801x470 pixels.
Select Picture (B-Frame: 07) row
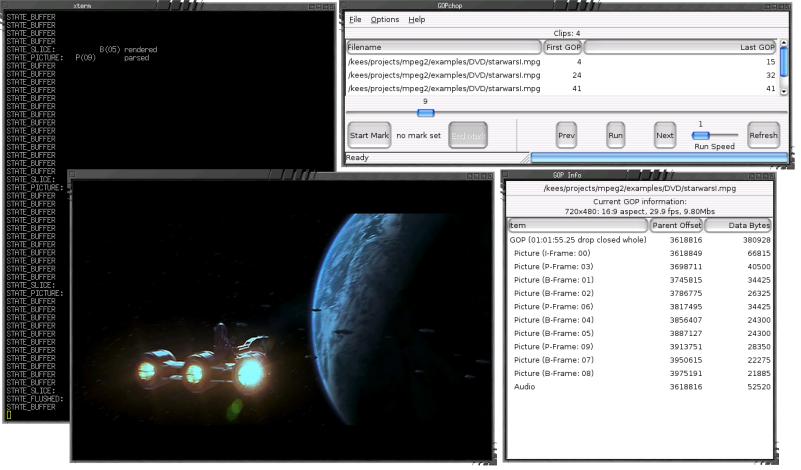640,360
